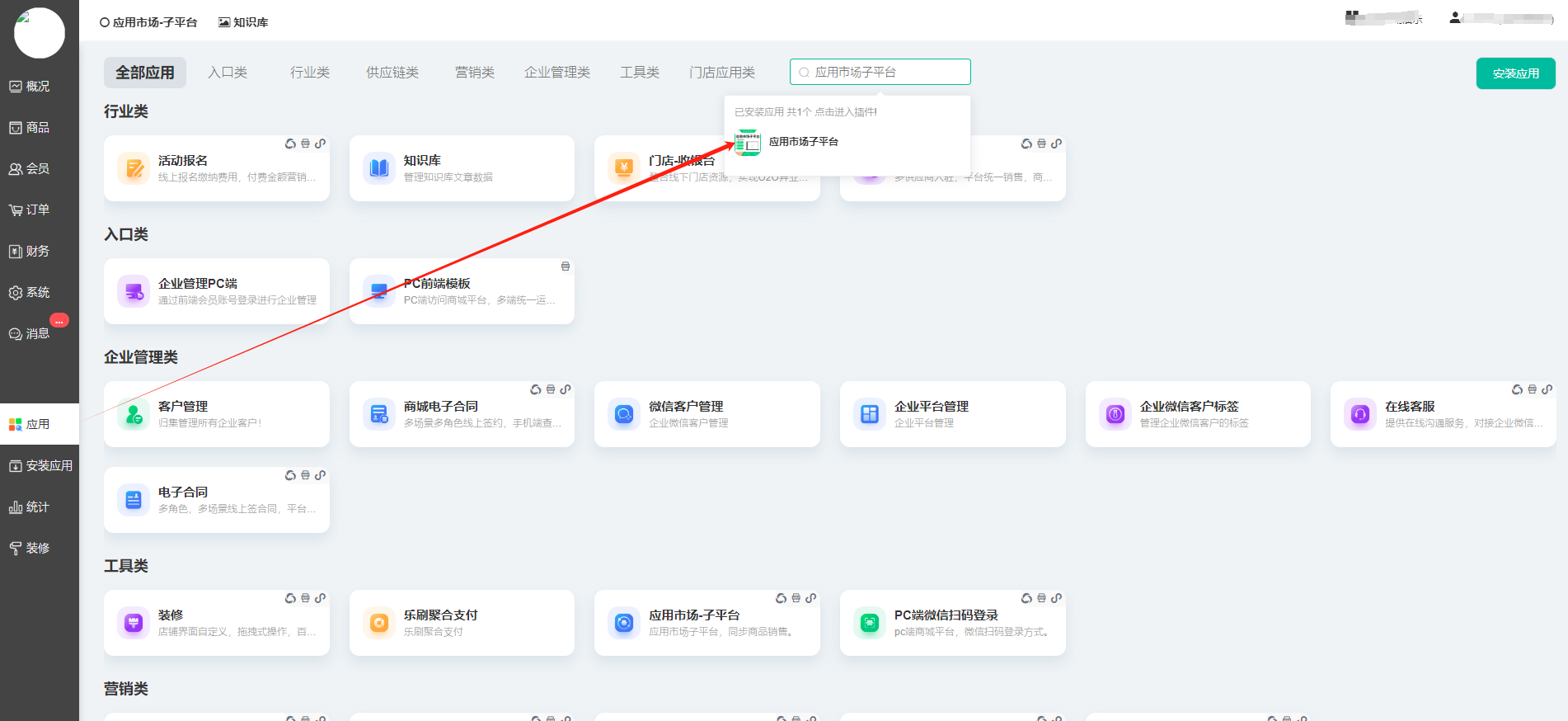
Task: Open the 商城电子合同 app card
Action: pyautogui.click(x=461, y=414)
